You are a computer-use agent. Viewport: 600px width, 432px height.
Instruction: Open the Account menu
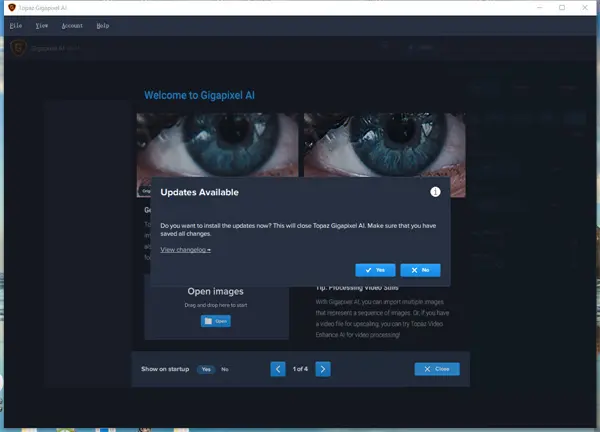72,25
